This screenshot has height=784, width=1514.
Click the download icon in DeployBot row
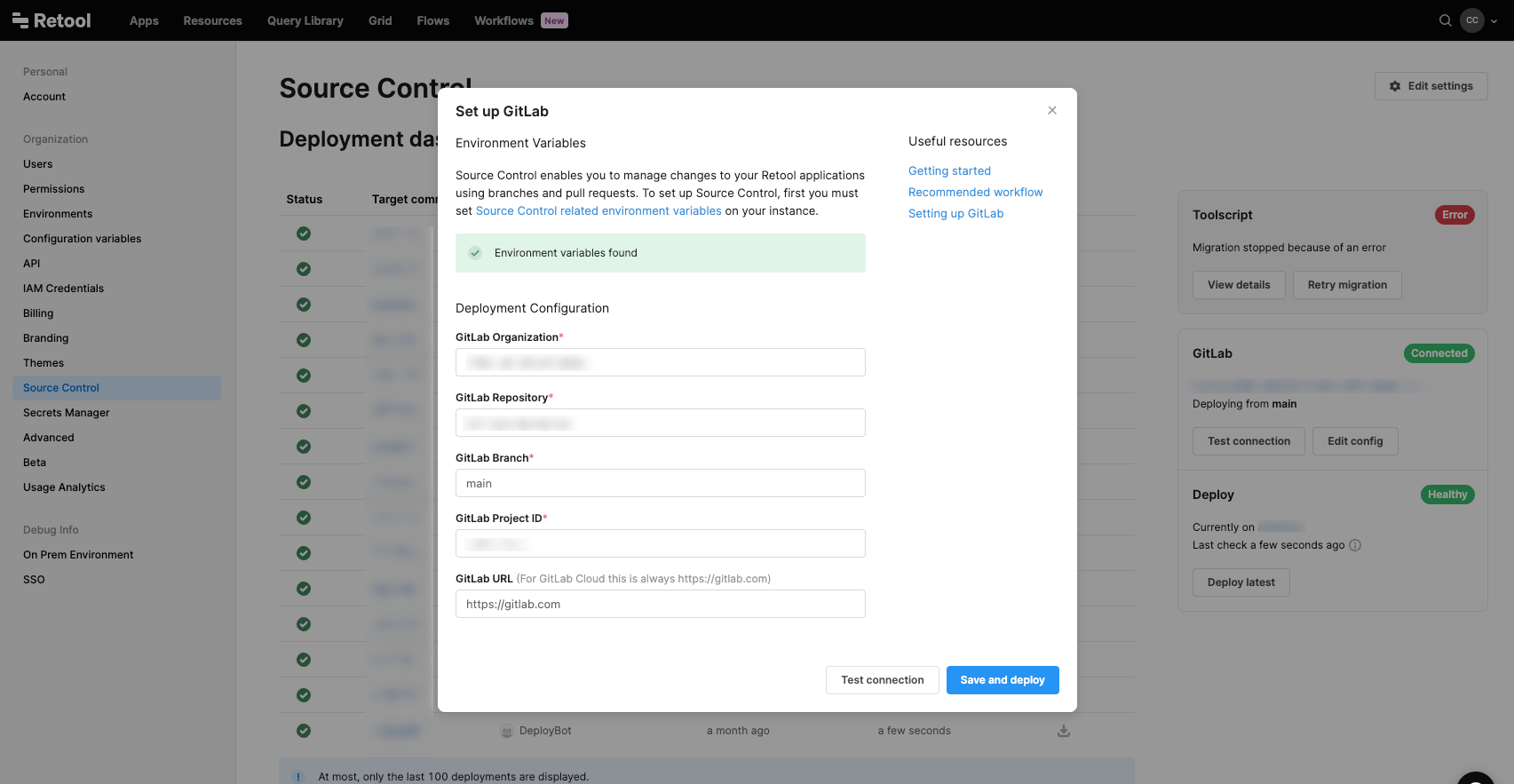point(1064,731)
